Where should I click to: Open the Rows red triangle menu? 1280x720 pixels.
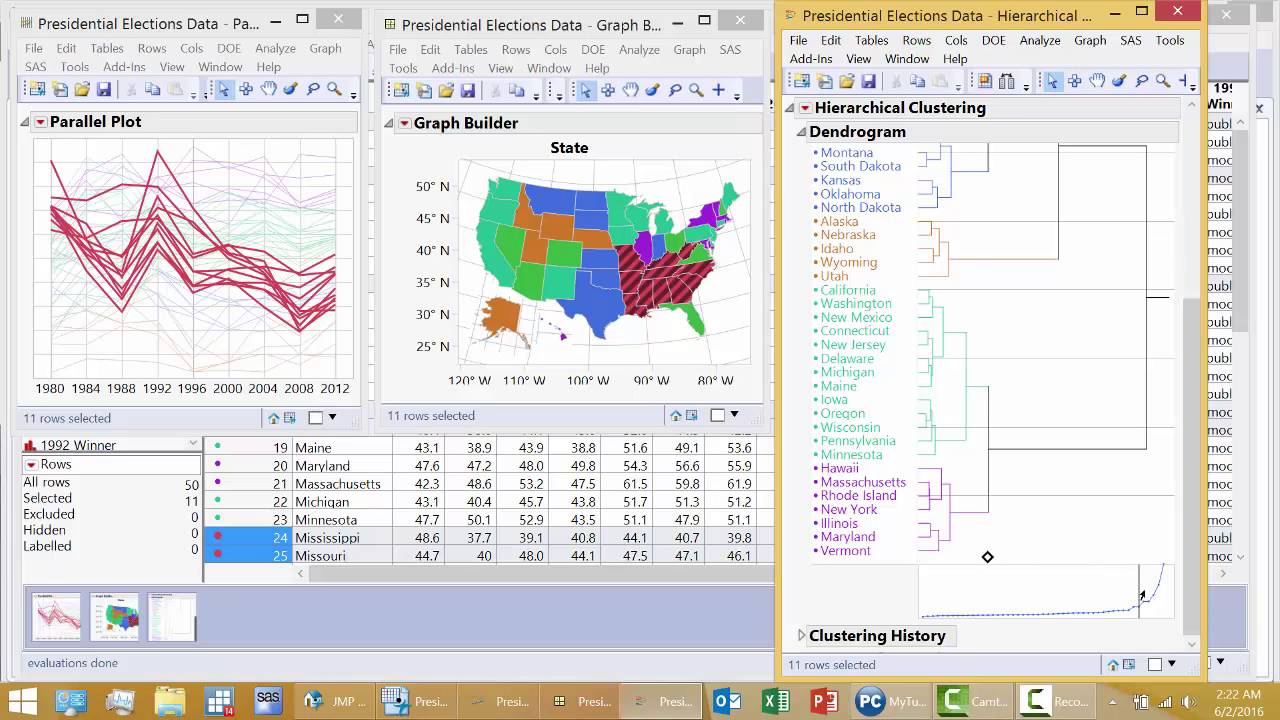31,465
